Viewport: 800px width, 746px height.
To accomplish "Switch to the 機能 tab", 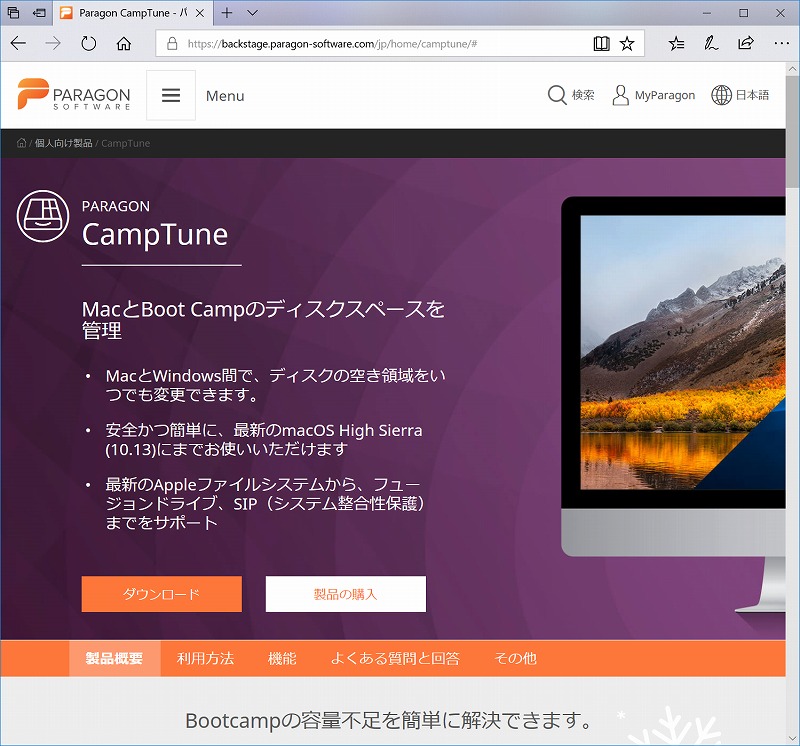I will coord(282,658).
